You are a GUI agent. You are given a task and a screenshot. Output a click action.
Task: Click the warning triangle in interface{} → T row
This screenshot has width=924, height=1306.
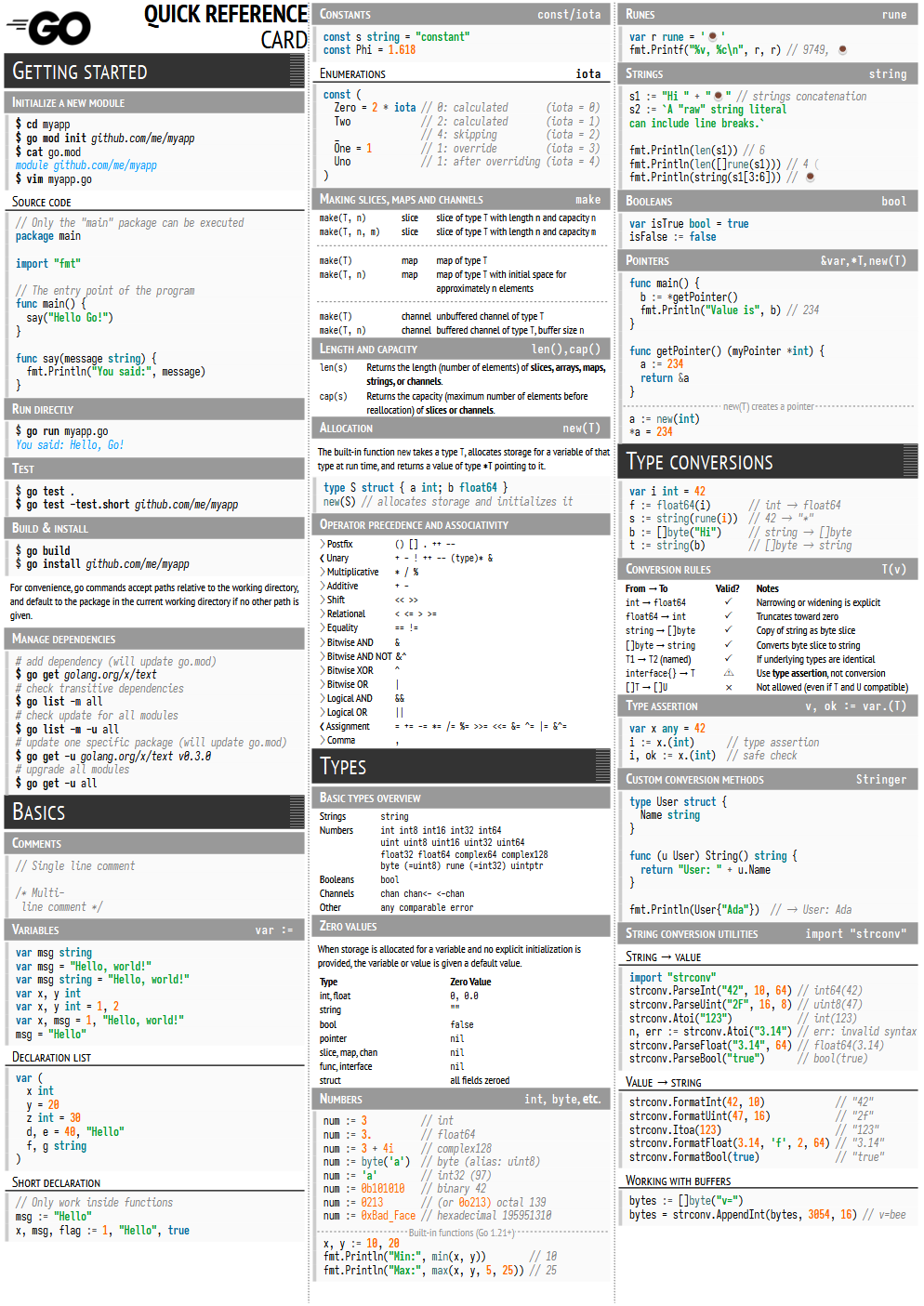pyautogui.click(x=728, y=673)
